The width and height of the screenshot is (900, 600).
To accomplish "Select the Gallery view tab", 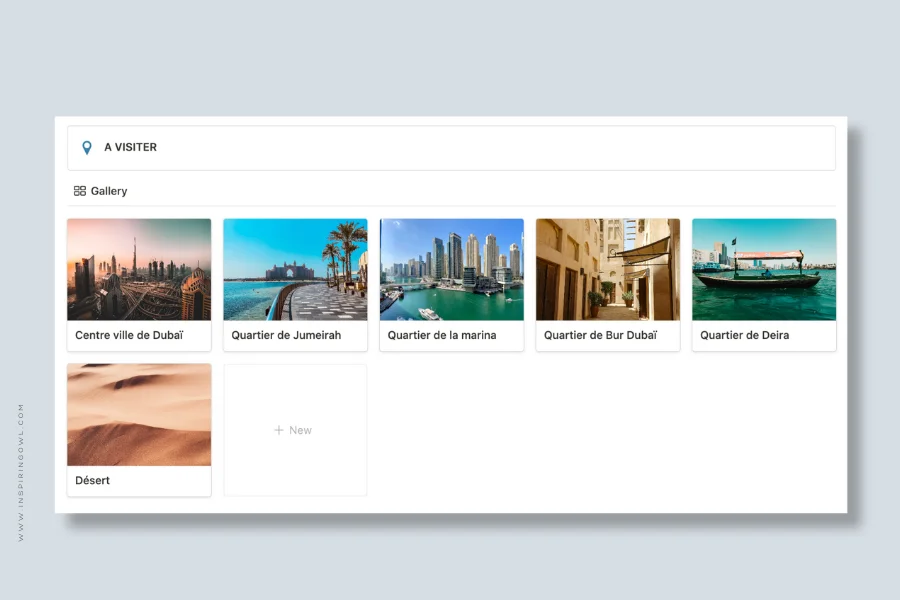I will click(x=100, y=191).
